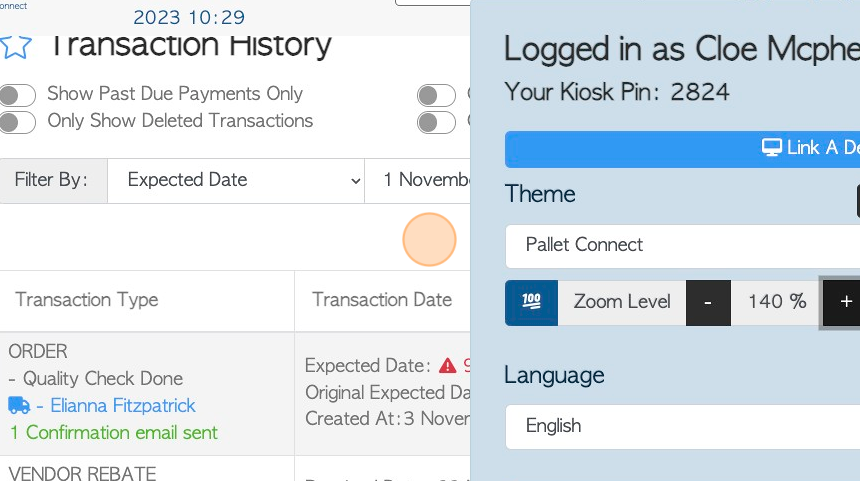The width and height of the screenshot is (860, 481).
Task: Click the monitor icon on Link A Device
Action: (771, 148)
